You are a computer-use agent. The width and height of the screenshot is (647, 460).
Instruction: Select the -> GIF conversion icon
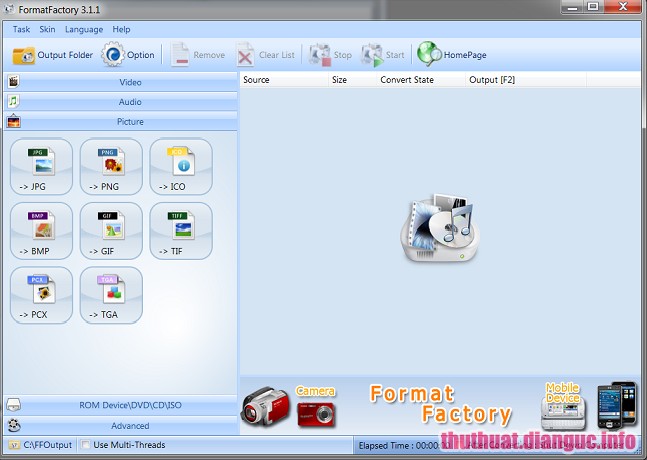(111, 231)
